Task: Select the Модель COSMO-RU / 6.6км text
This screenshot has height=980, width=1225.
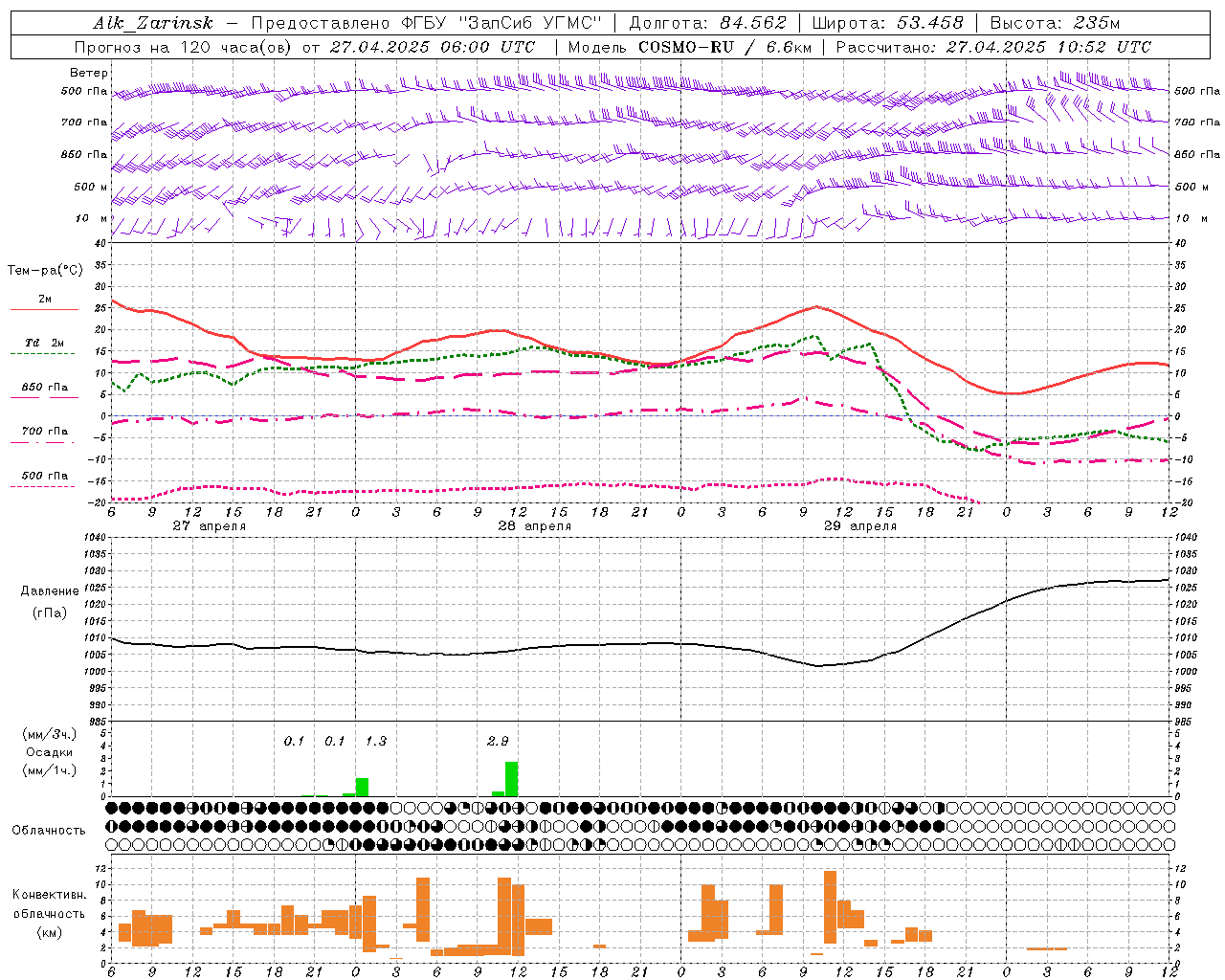Action: click(x=689, y=47)
